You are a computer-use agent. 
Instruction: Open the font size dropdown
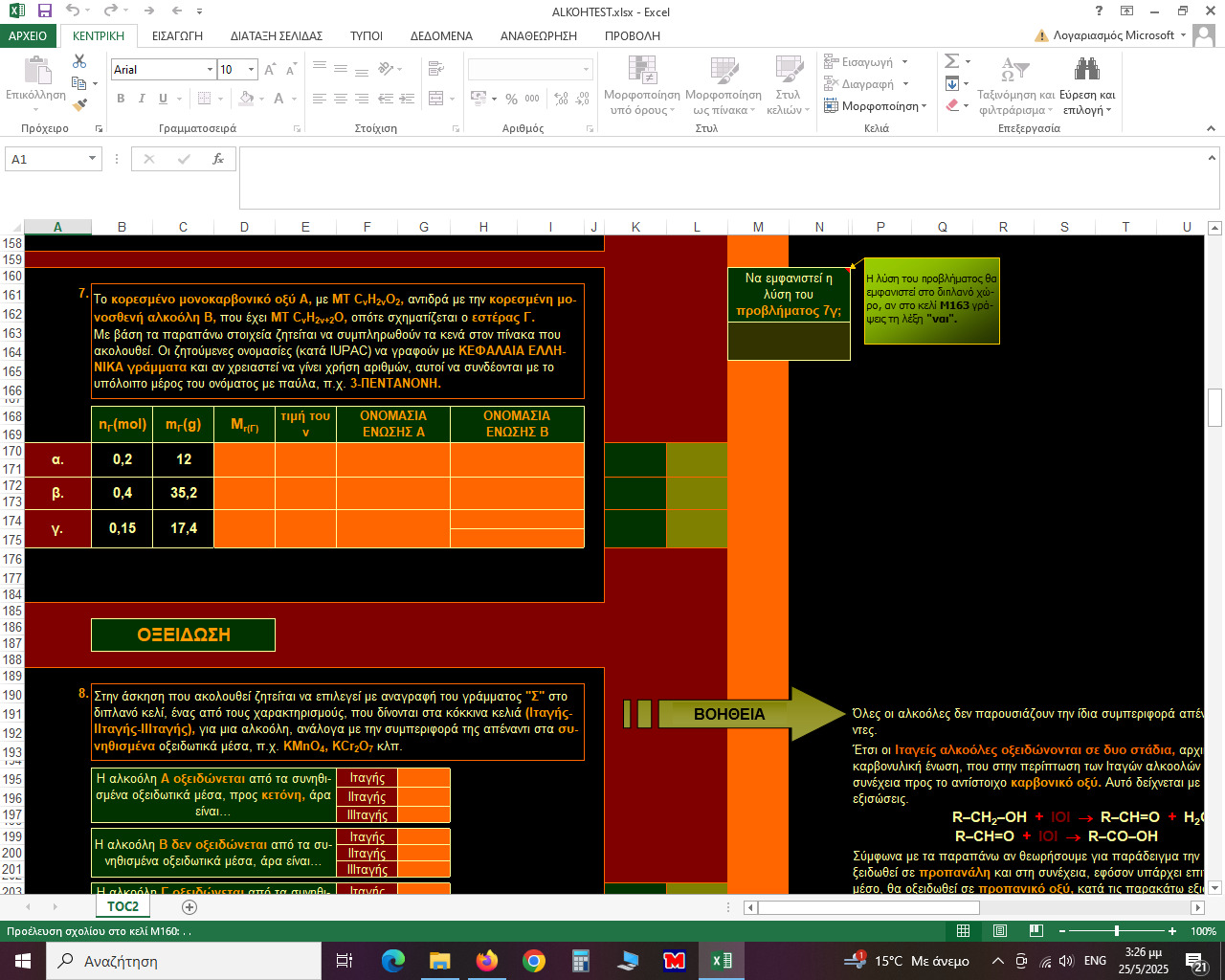(x=252, y=70)
